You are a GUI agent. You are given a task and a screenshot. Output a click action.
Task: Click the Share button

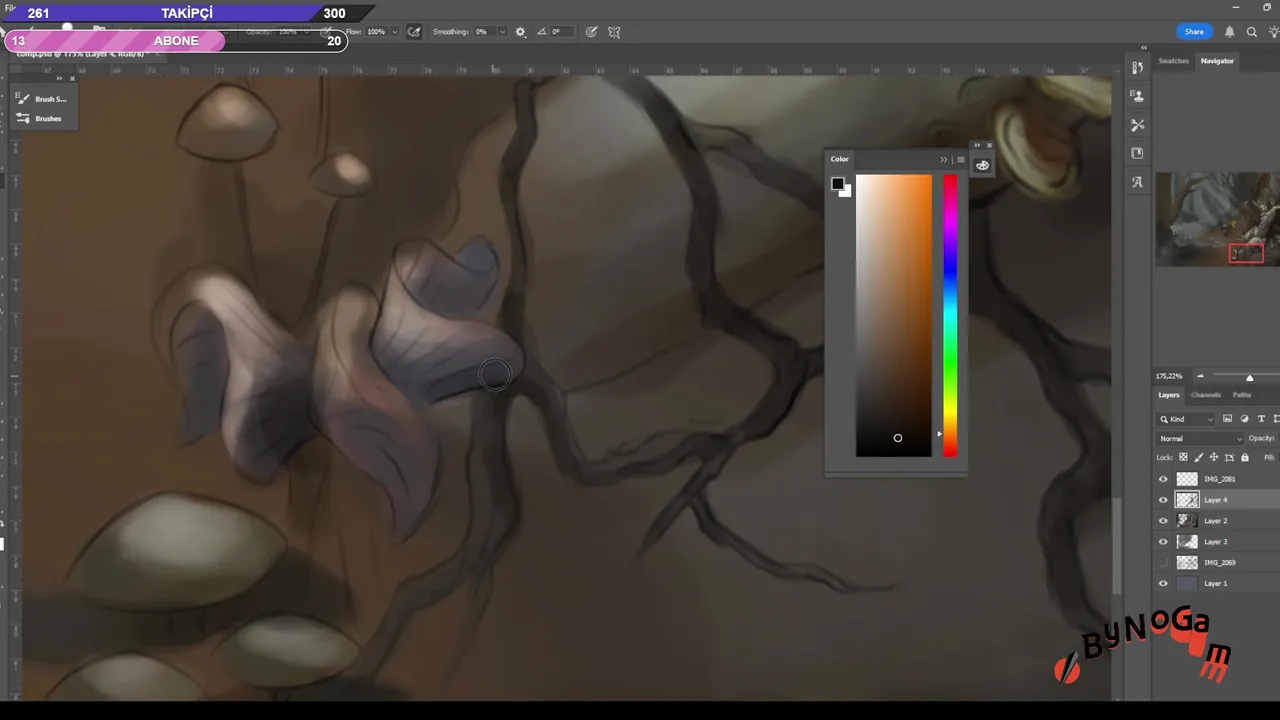(1194, 32)
